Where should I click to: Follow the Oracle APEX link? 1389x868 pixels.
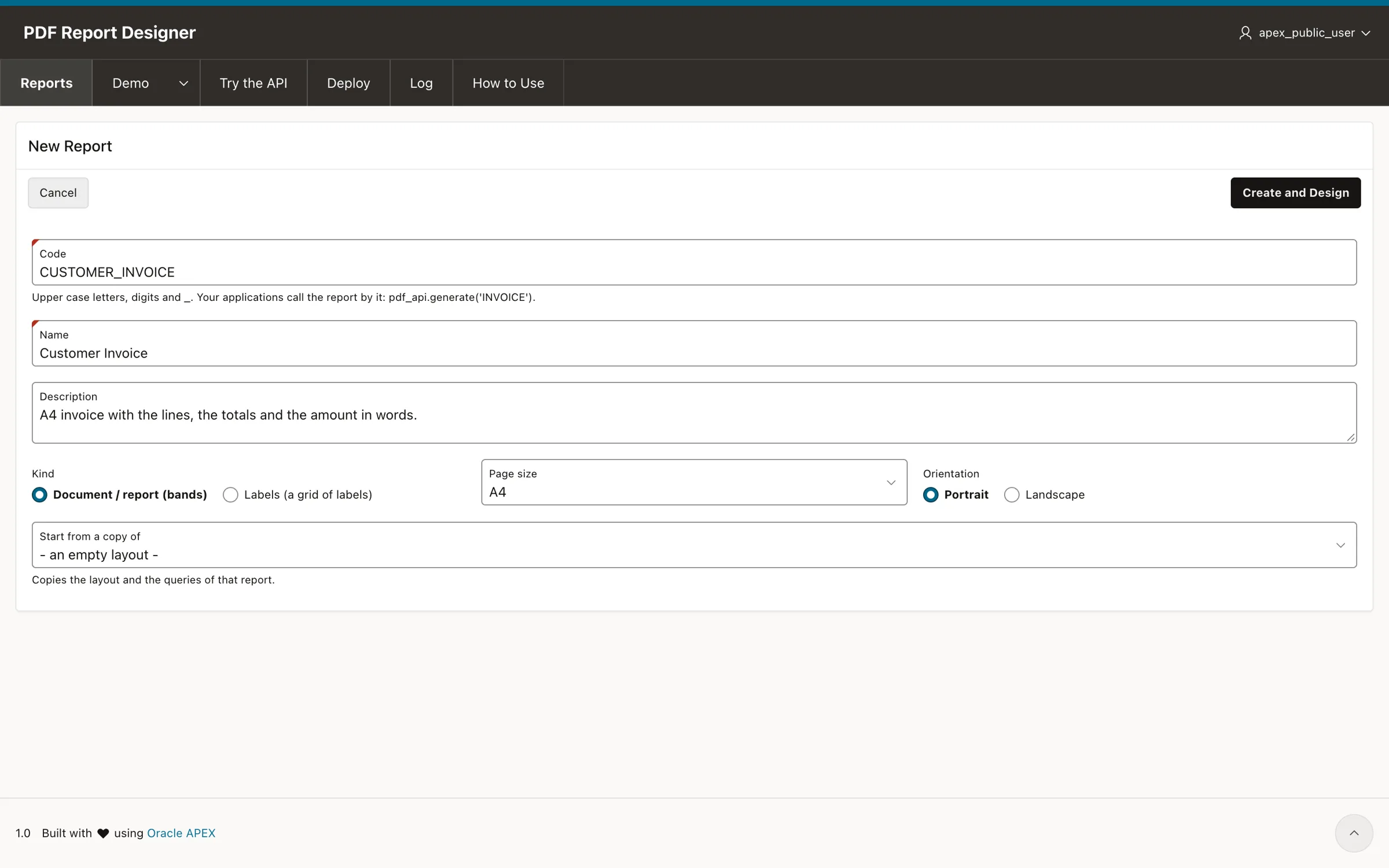click(181, 833)
